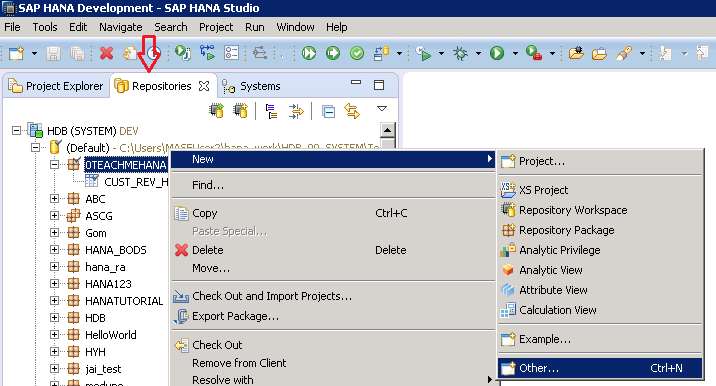Click the Debug bug icon

460,53
